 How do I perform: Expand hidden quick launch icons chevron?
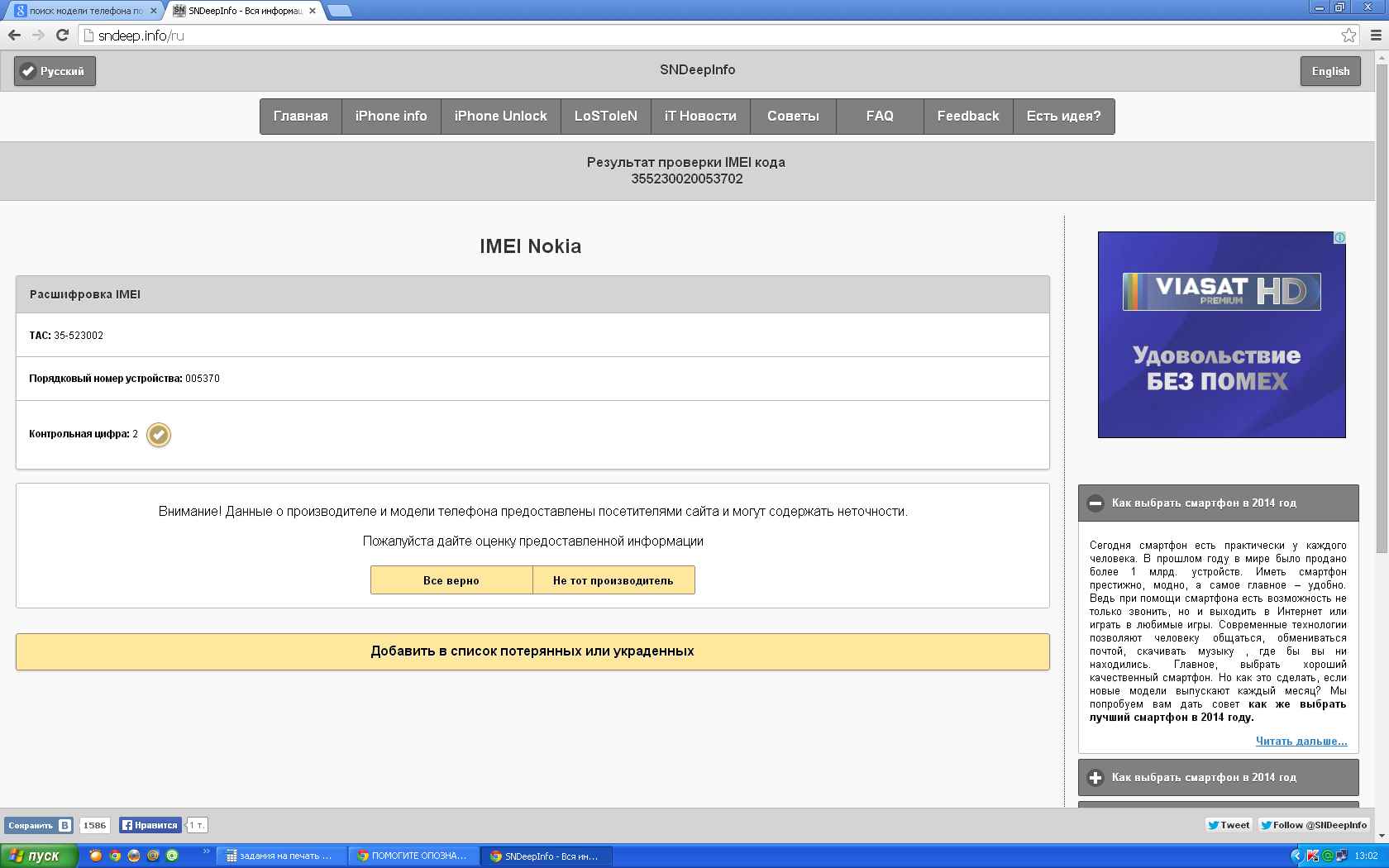(206, 851)
